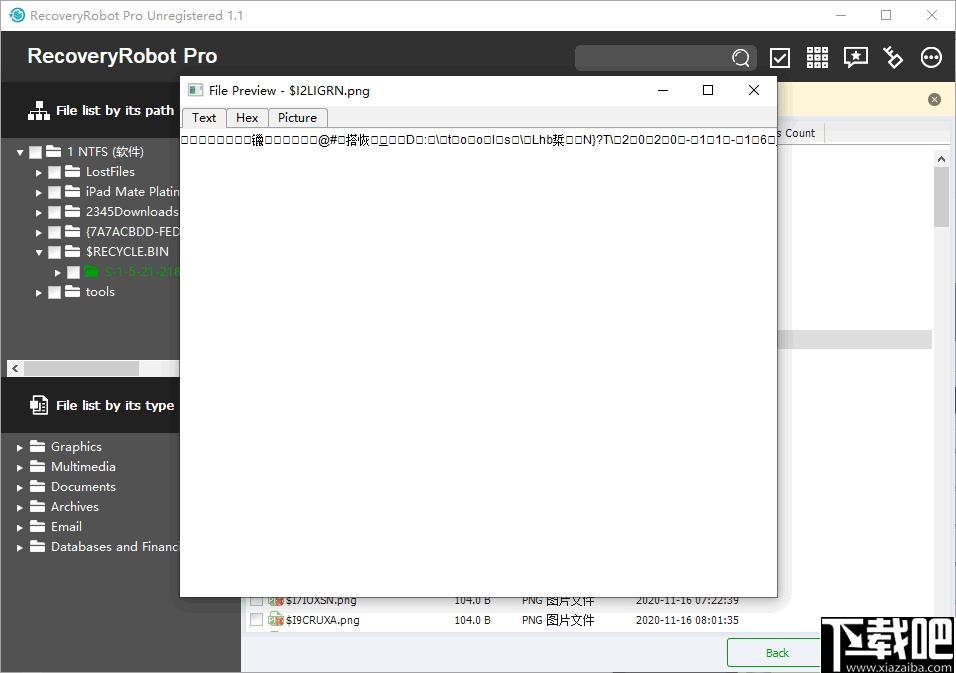
Task: Click the Email folder icon
Action: pos(38,526)
